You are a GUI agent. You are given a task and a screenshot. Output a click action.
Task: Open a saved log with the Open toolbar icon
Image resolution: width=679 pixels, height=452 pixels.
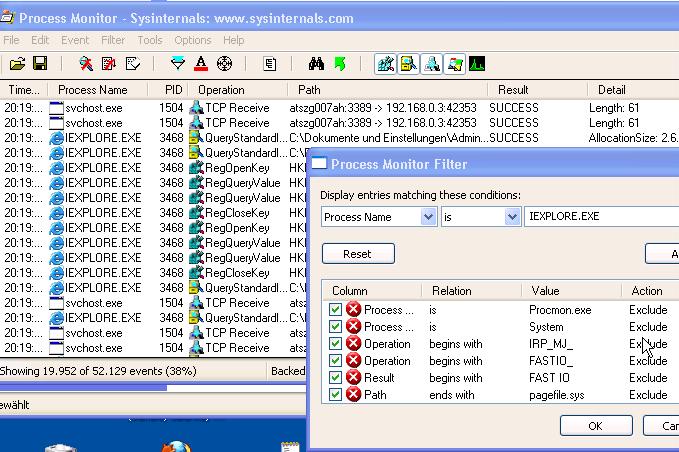pyautogui.click(x=17, y=64)
